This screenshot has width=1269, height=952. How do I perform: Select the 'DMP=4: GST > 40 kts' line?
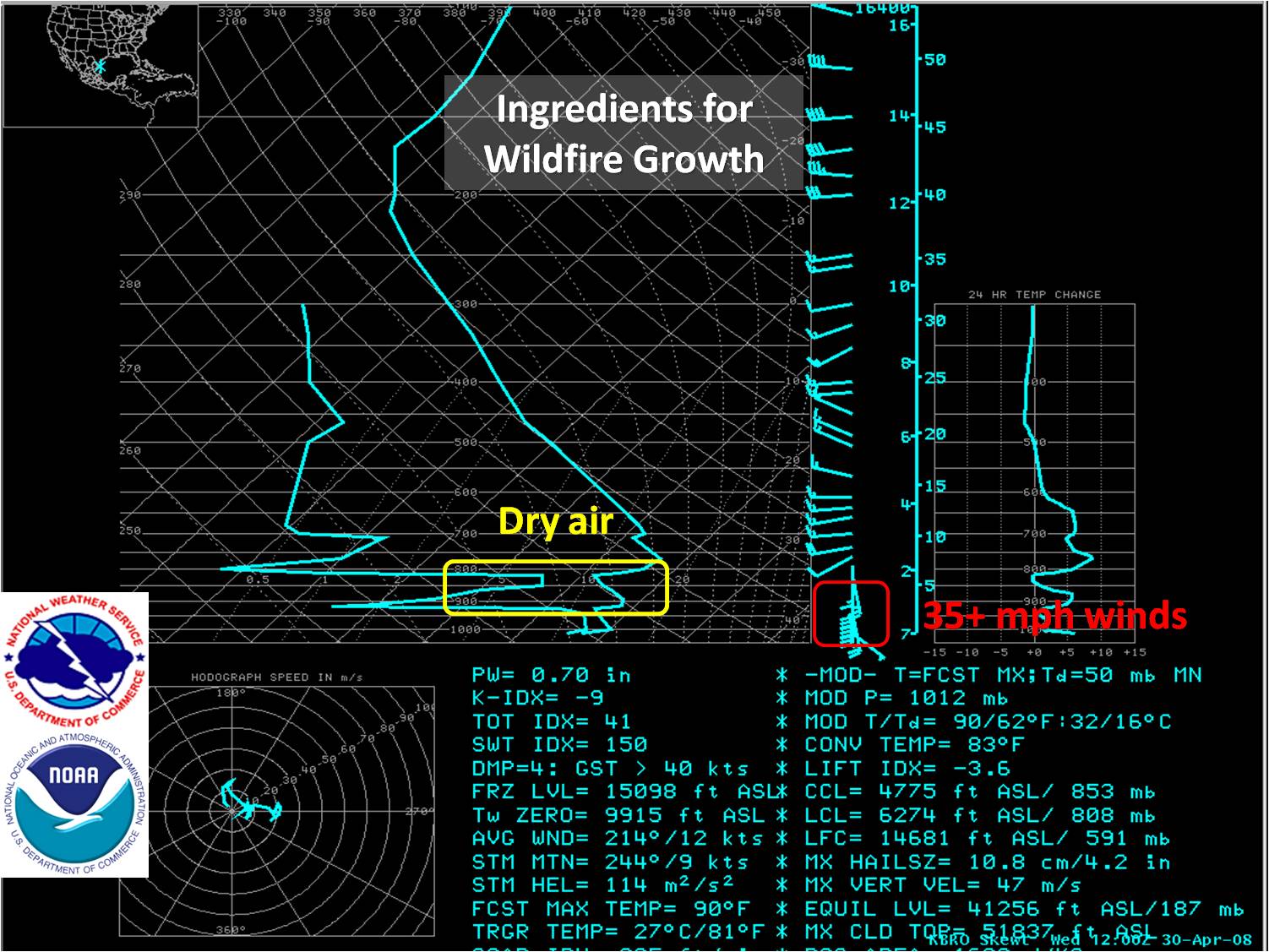[x=610, y=769]
